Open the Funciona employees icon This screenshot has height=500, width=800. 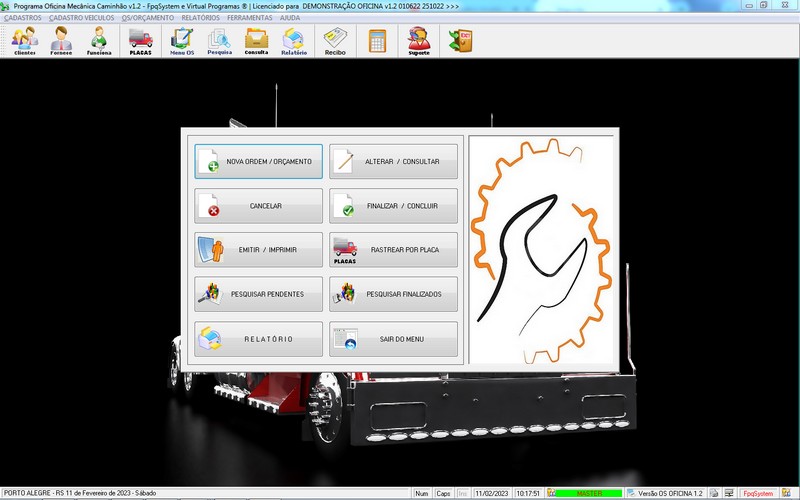pyautogui.click(x=98, y=41)
